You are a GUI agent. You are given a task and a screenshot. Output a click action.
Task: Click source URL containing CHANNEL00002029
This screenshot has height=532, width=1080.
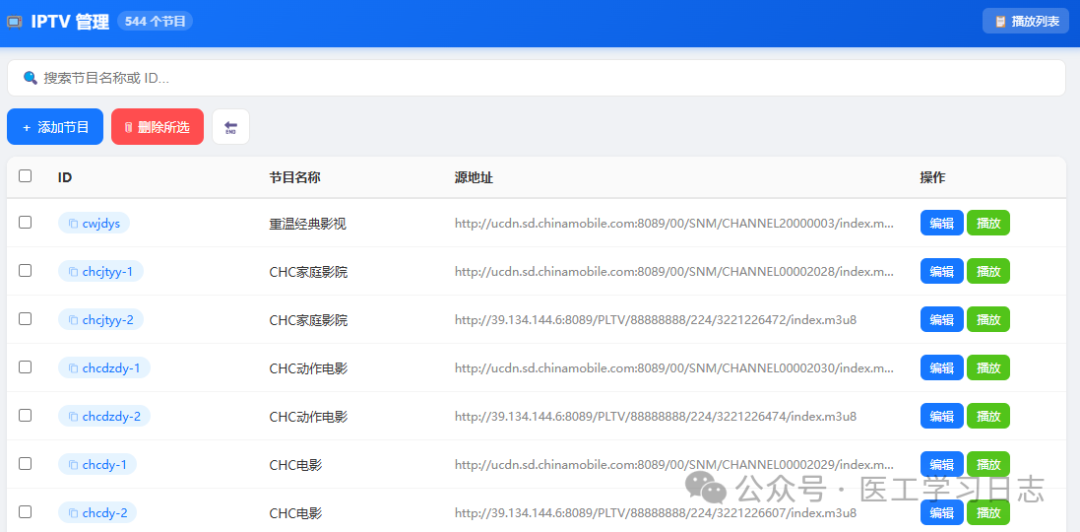click(674, 464)
